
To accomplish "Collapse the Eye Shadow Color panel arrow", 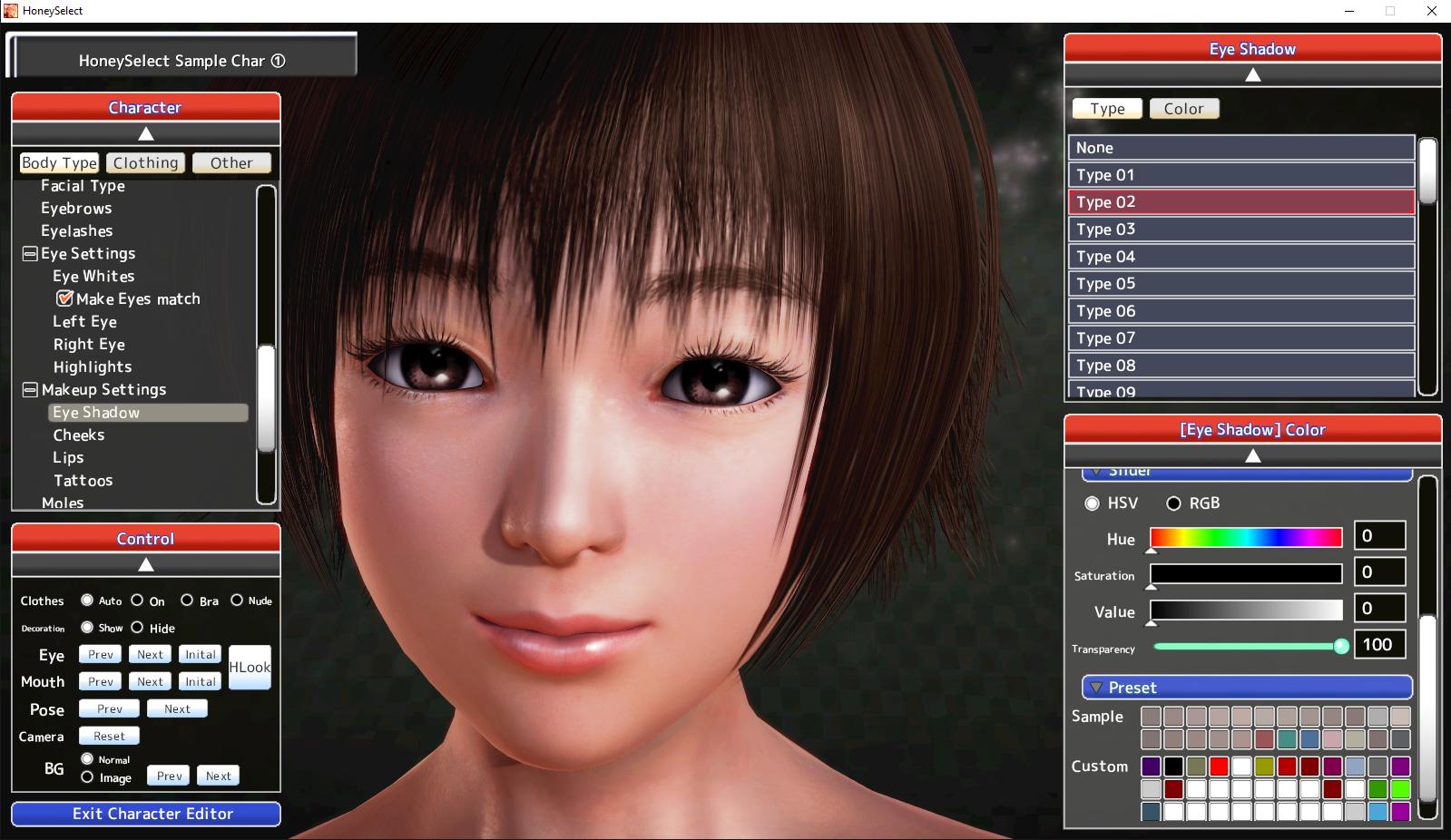I will [x=1252, y=456].
